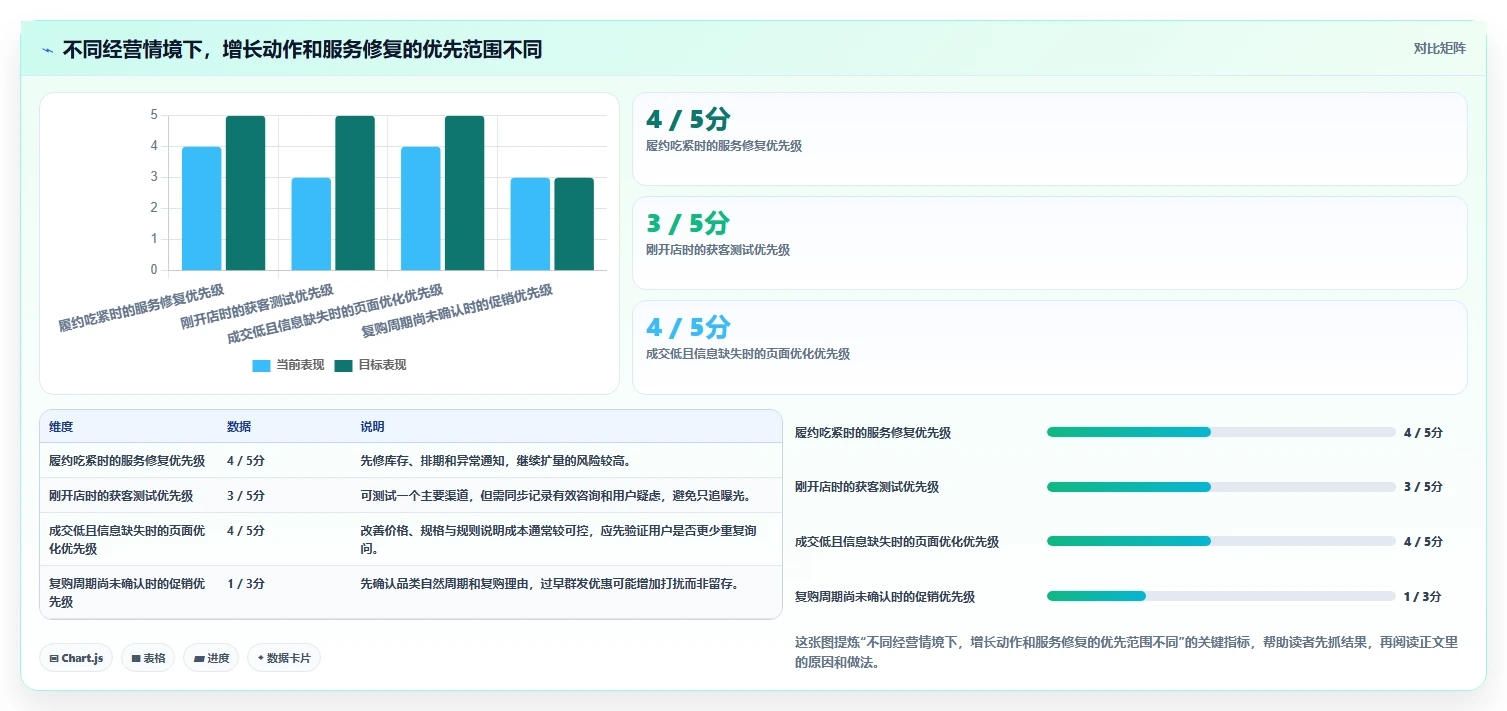Click the description starting 可测试一个主要渠道
Viewport: 1507px width, 711px height.
click(555, 496)
